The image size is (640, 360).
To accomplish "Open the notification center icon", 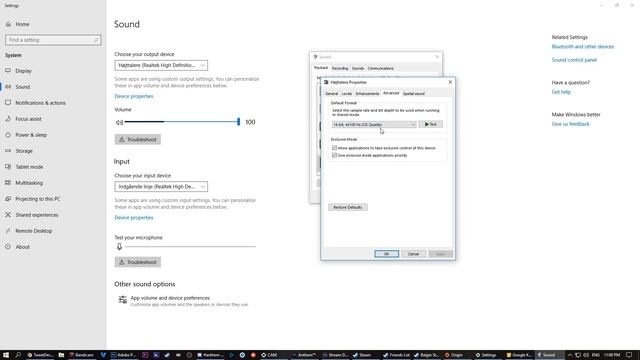I will (x=629, y=355).
